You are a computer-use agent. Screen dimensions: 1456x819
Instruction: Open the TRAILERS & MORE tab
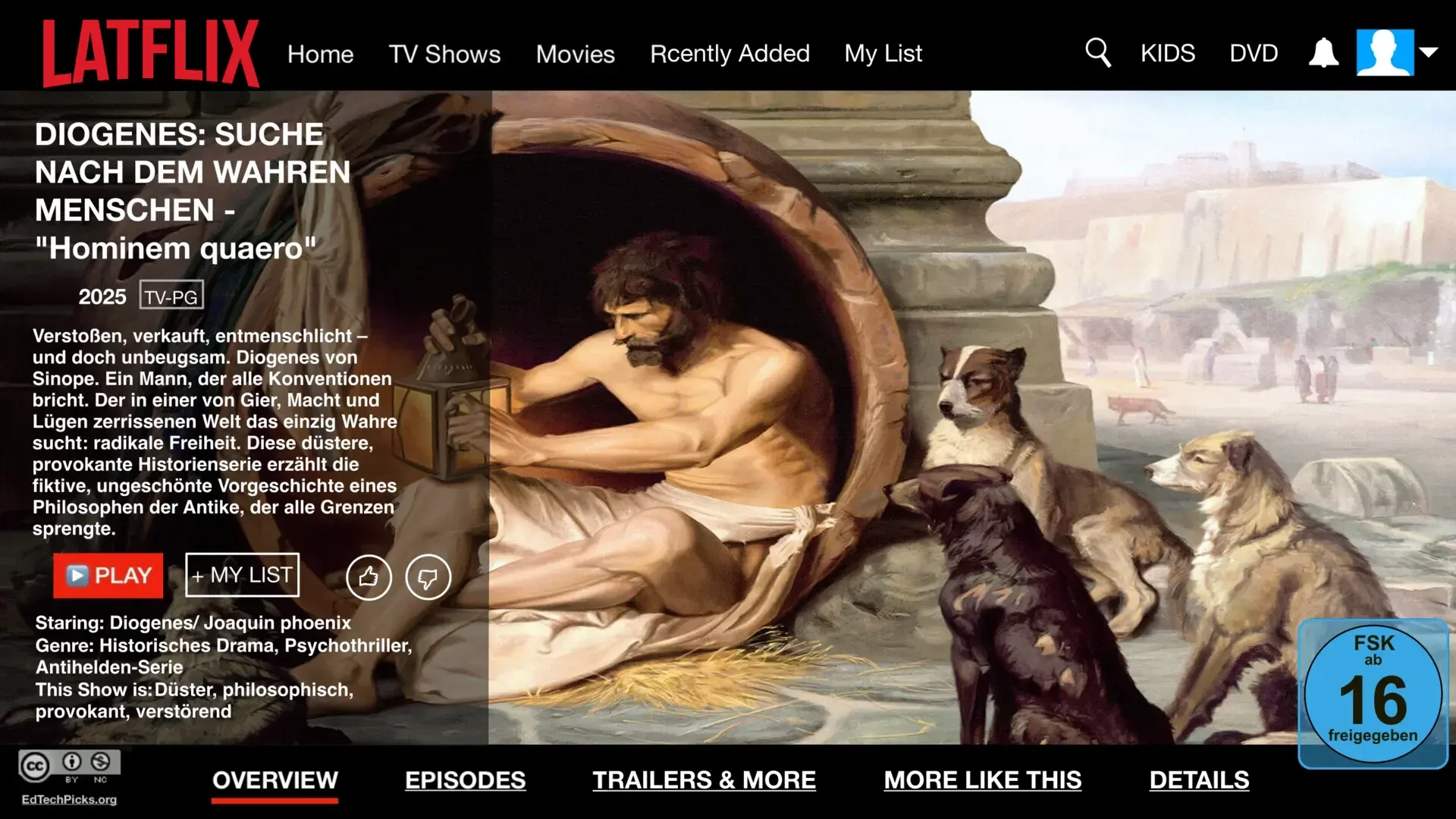tap(704, 780)
